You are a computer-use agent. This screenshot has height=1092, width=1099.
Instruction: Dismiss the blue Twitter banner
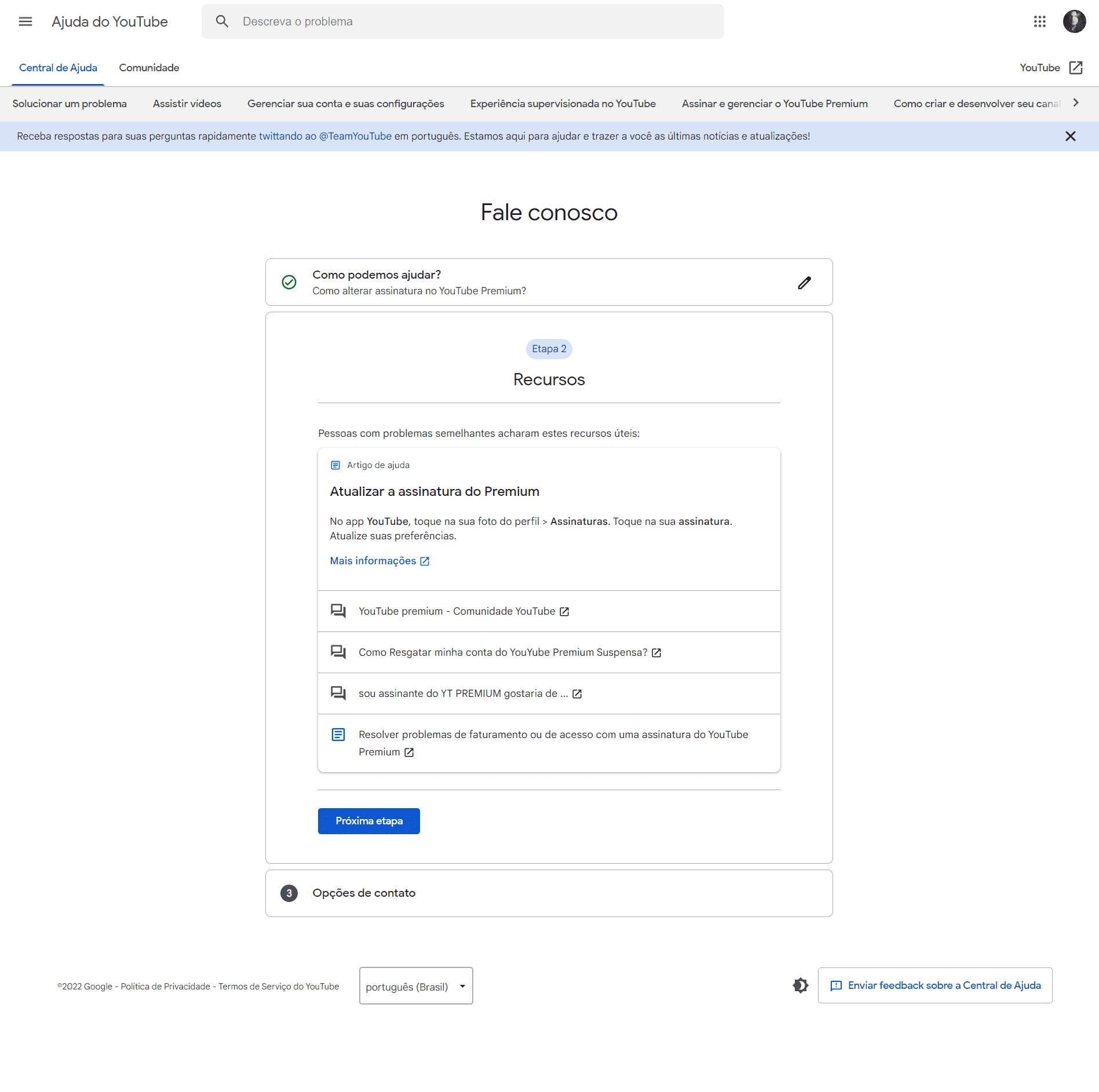1070,136
